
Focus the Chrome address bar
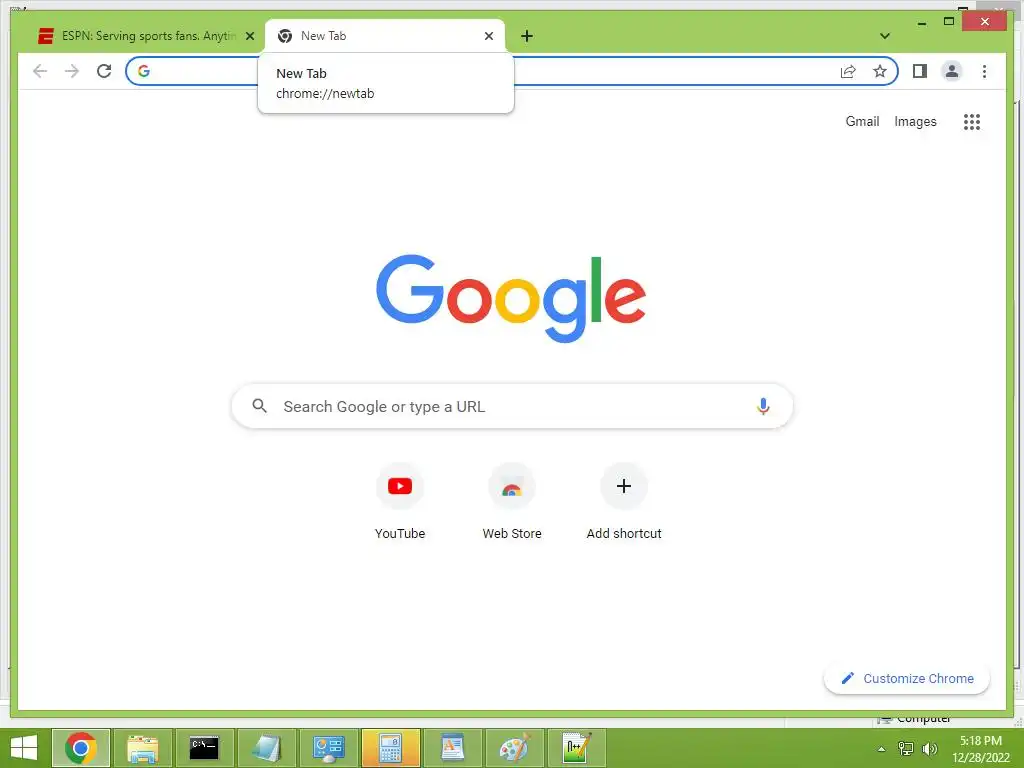[511, 71]
